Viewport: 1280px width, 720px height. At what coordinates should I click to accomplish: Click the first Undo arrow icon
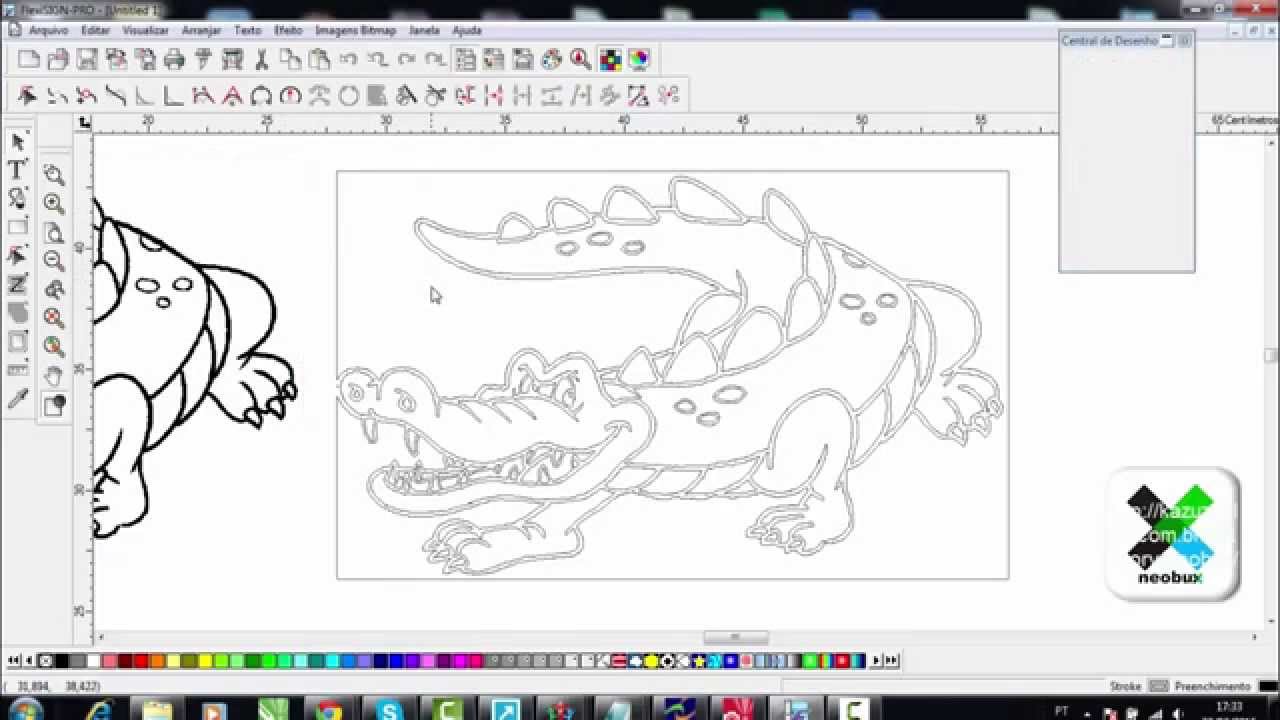(x=348, y=60)
